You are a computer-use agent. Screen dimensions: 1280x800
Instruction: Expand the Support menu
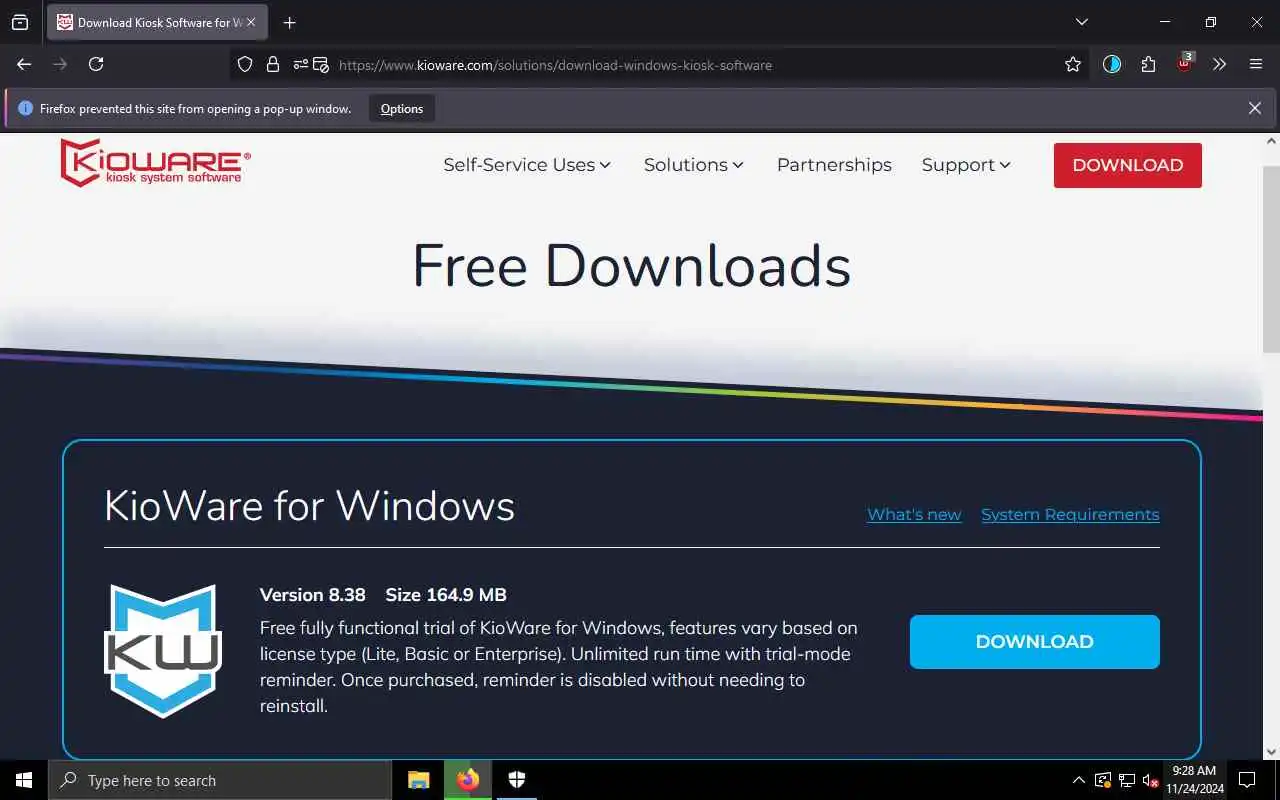click(x=966, y=165)
